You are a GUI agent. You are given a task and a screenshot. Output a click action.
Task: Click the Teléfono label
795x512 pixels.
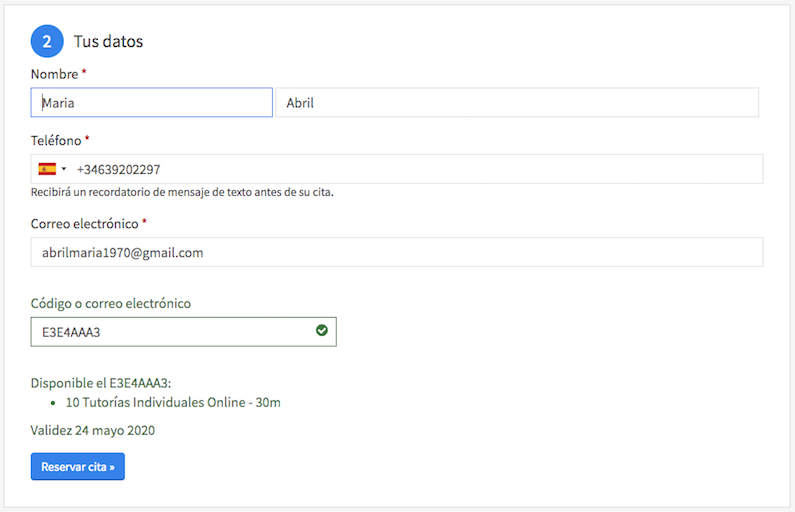click(56, 140)
